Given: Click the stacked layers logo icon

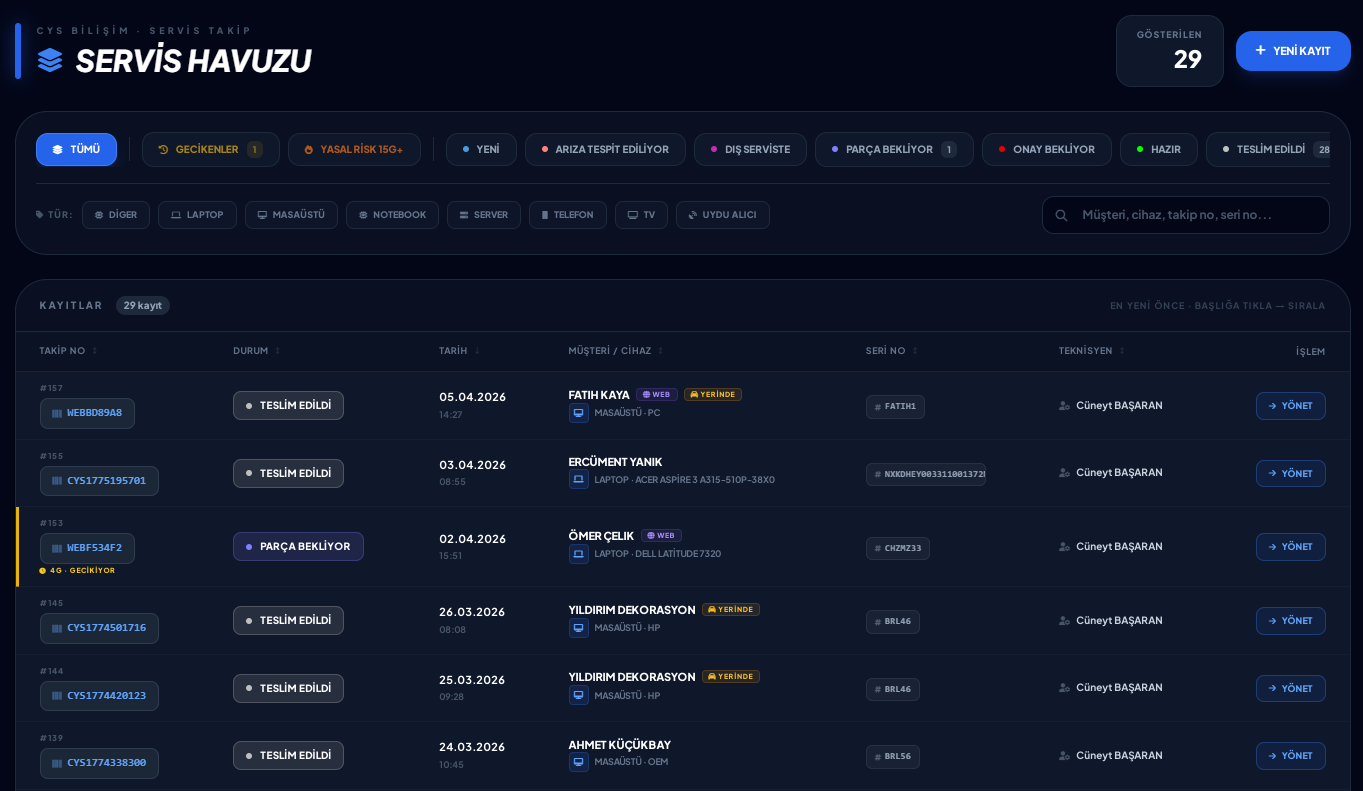Looking at the screenshot, I should (x=50, y=60).
